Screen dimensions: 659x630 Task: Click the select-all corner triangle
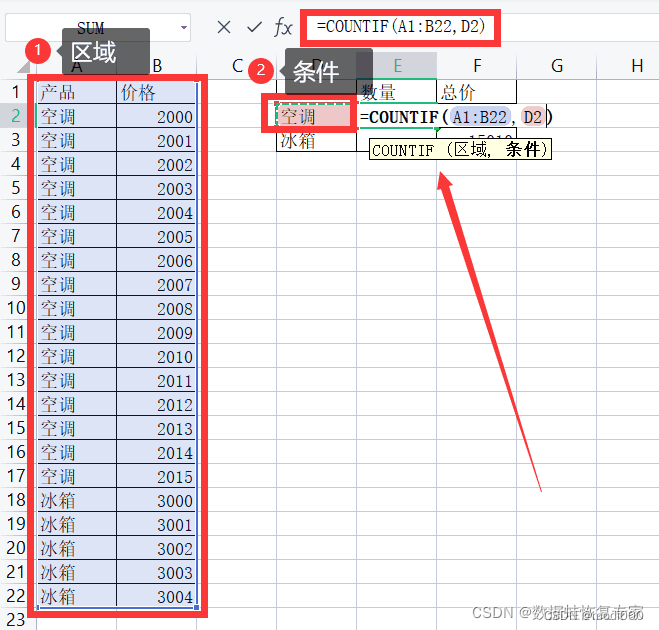[x=24, y=67]
